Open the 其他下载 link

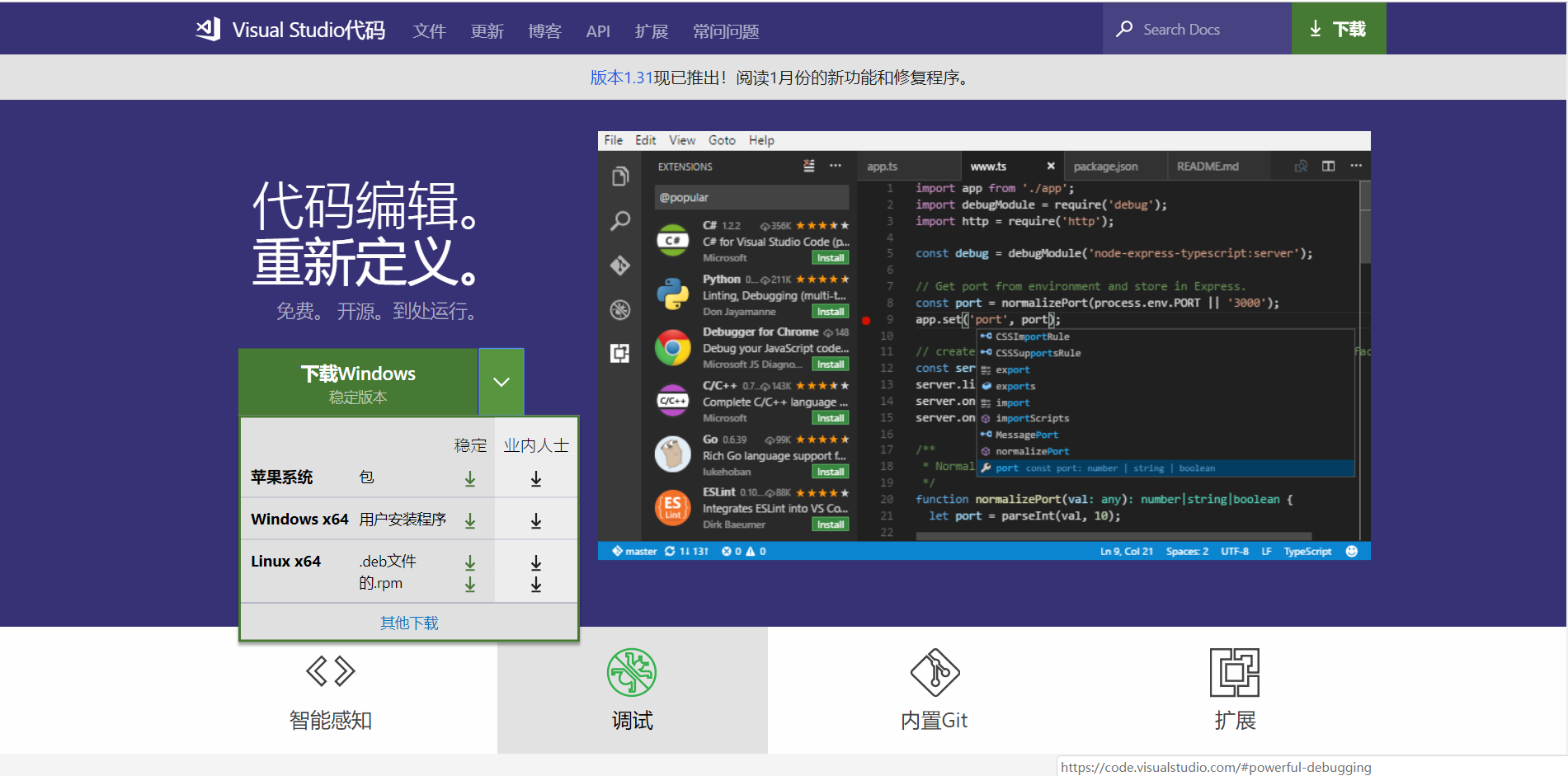coord(409,623)
